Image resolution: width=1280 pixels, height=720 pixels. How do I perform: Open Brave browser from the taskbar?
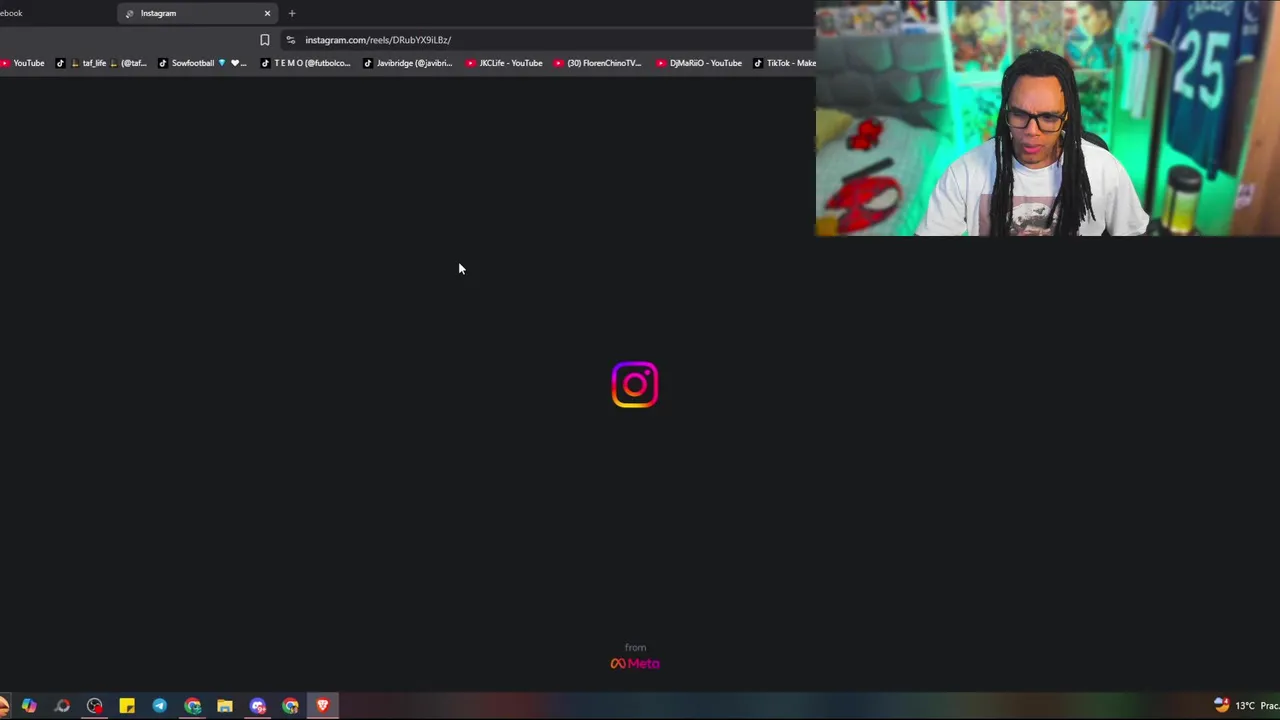pyautogui.click(x=322, y=706)
